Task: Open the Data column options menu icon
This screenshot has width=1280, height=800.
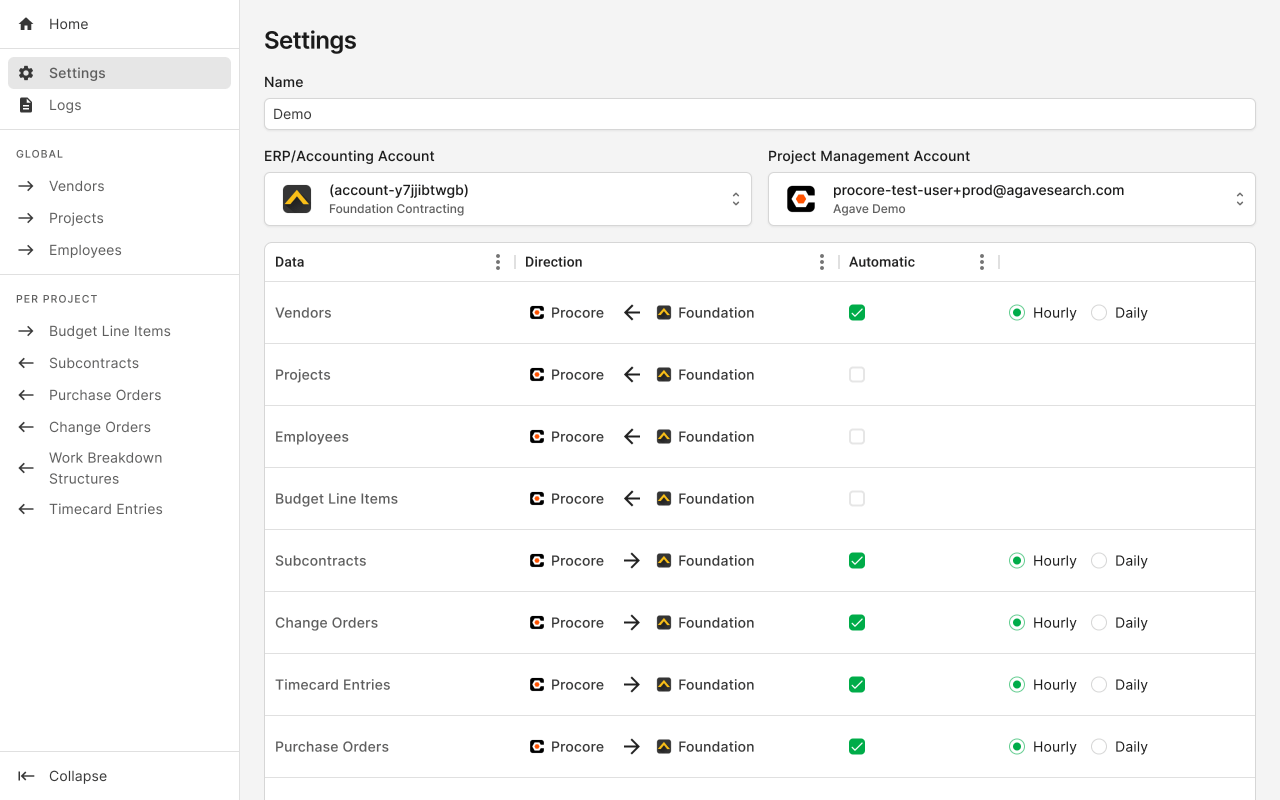Action: point(498,262)
